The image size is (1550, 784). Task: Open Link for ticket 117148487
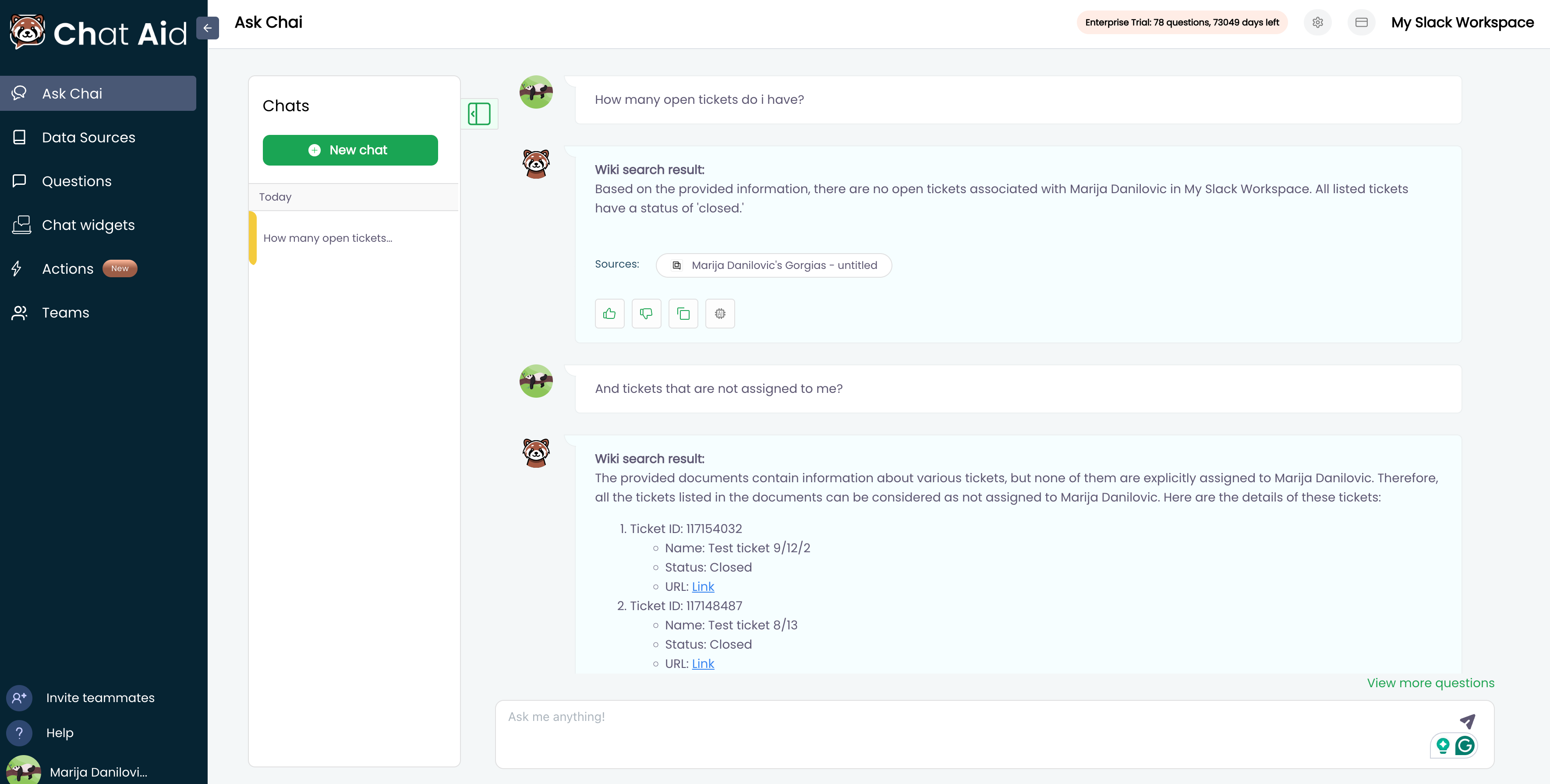pyautogui.click(x=703, y=664)
